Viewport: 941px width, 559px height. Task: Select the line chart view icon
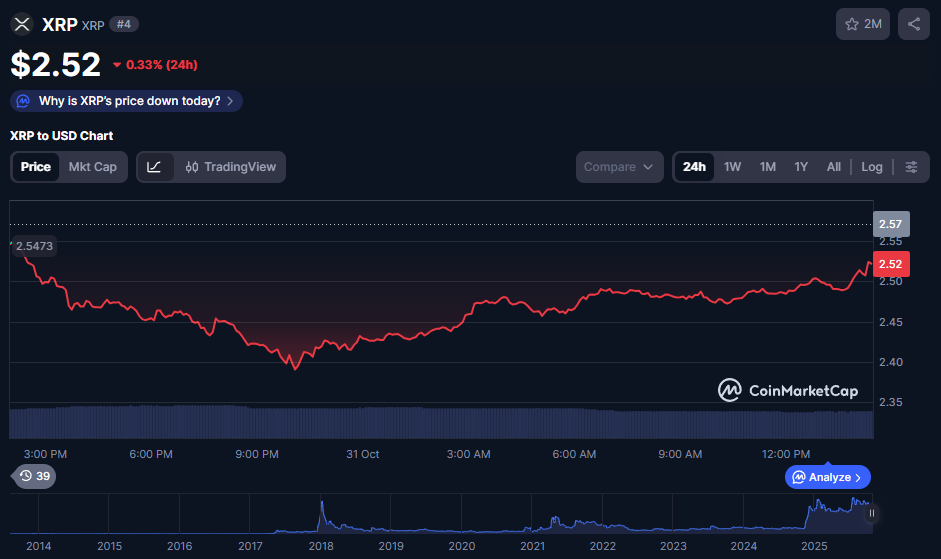(x=155, y=167)
